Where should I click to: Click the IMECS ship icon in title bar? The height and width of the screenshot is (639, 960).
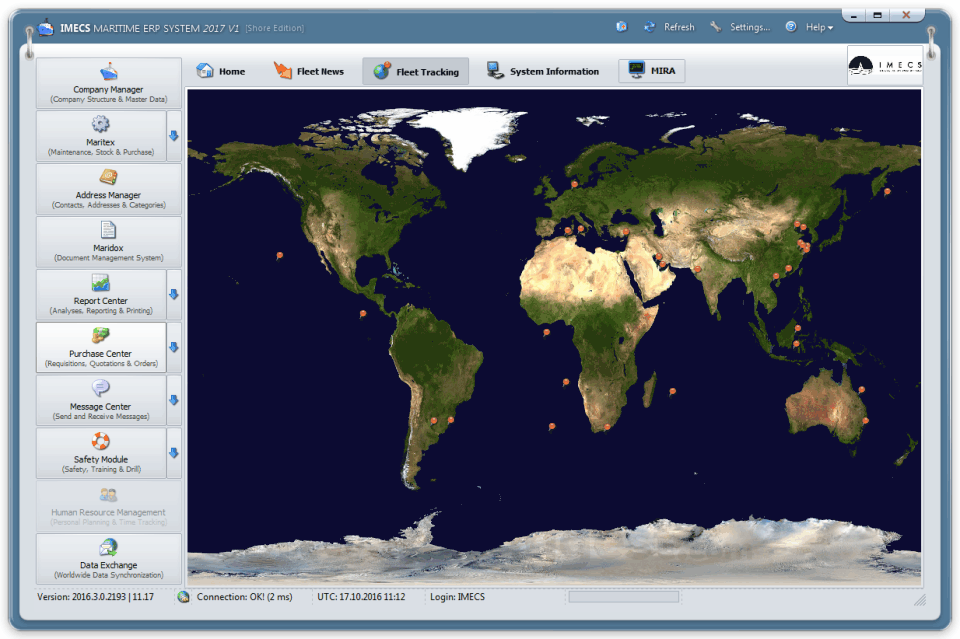click(x=46, y=28)
